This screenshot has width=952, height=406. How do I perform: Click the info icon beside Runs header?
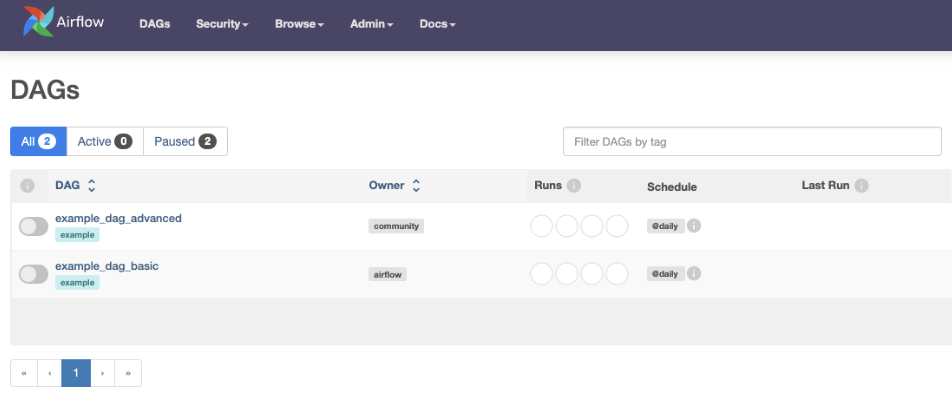575,186
